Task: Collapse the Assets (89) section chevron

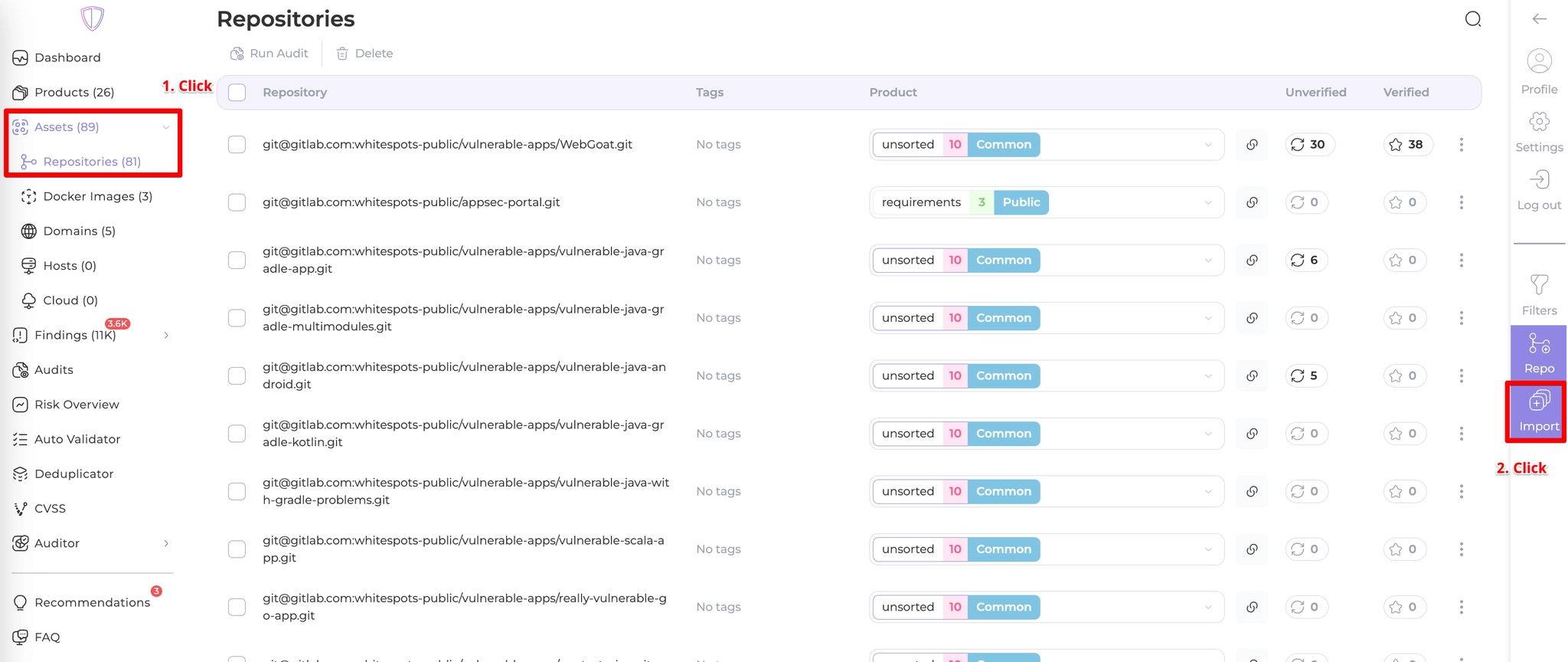Action: coord(165,127)
